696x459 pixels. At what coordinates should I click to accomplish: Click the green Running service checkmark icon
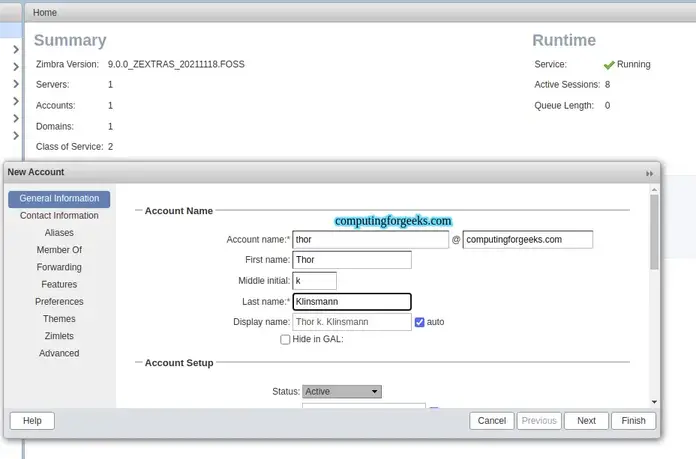[609, 65]
